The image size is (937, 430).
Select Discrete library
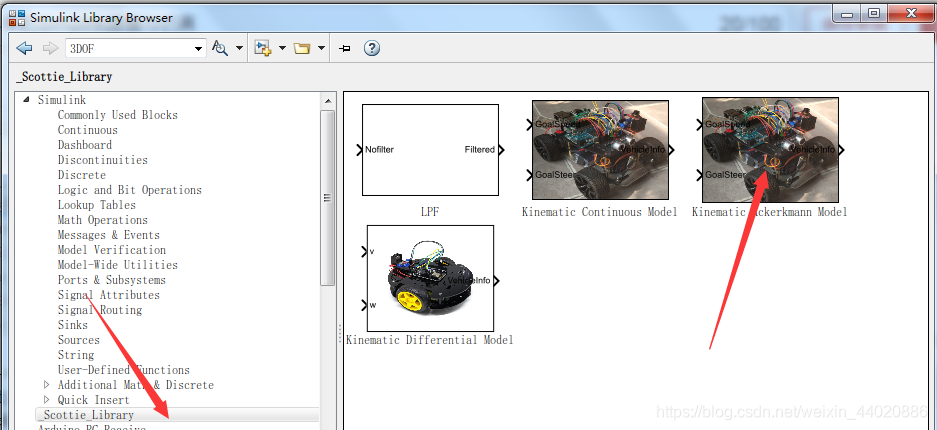[82, 174]
